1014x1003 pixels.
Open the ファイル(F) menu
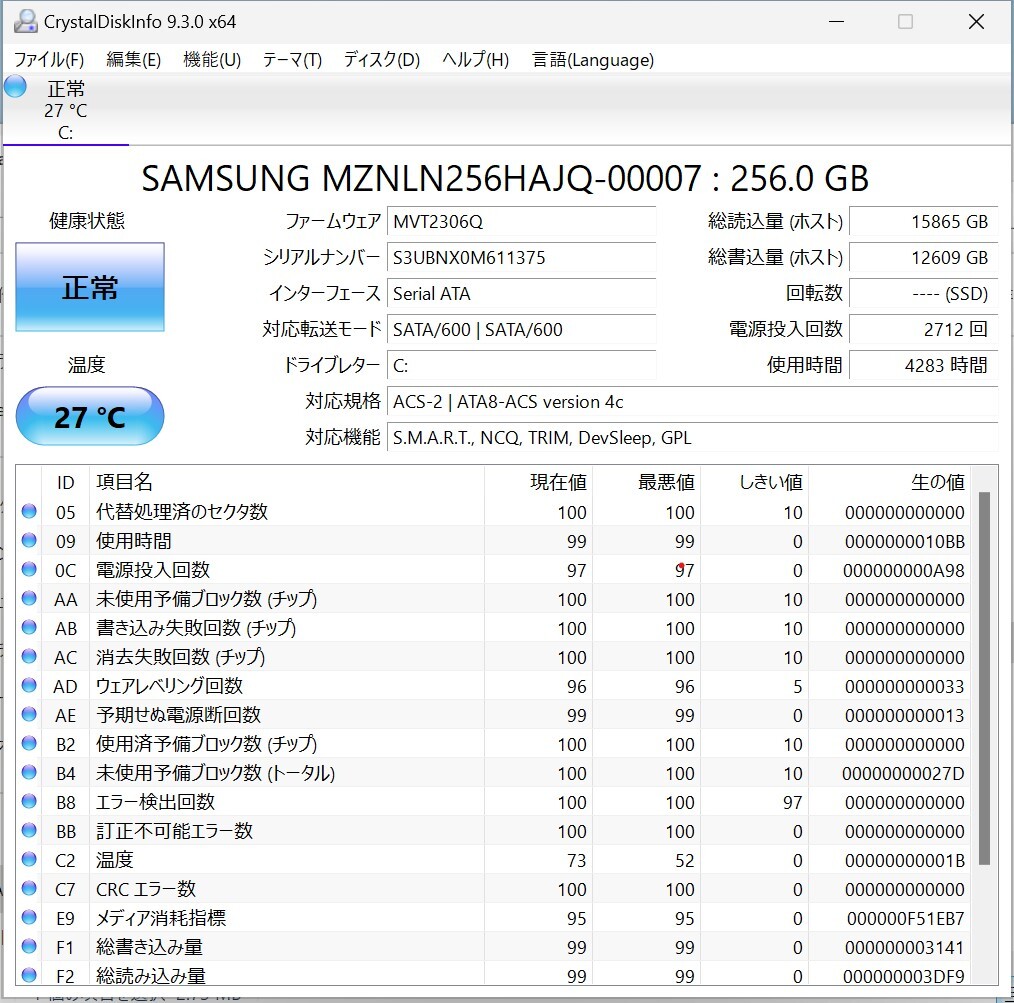(48, 60)
